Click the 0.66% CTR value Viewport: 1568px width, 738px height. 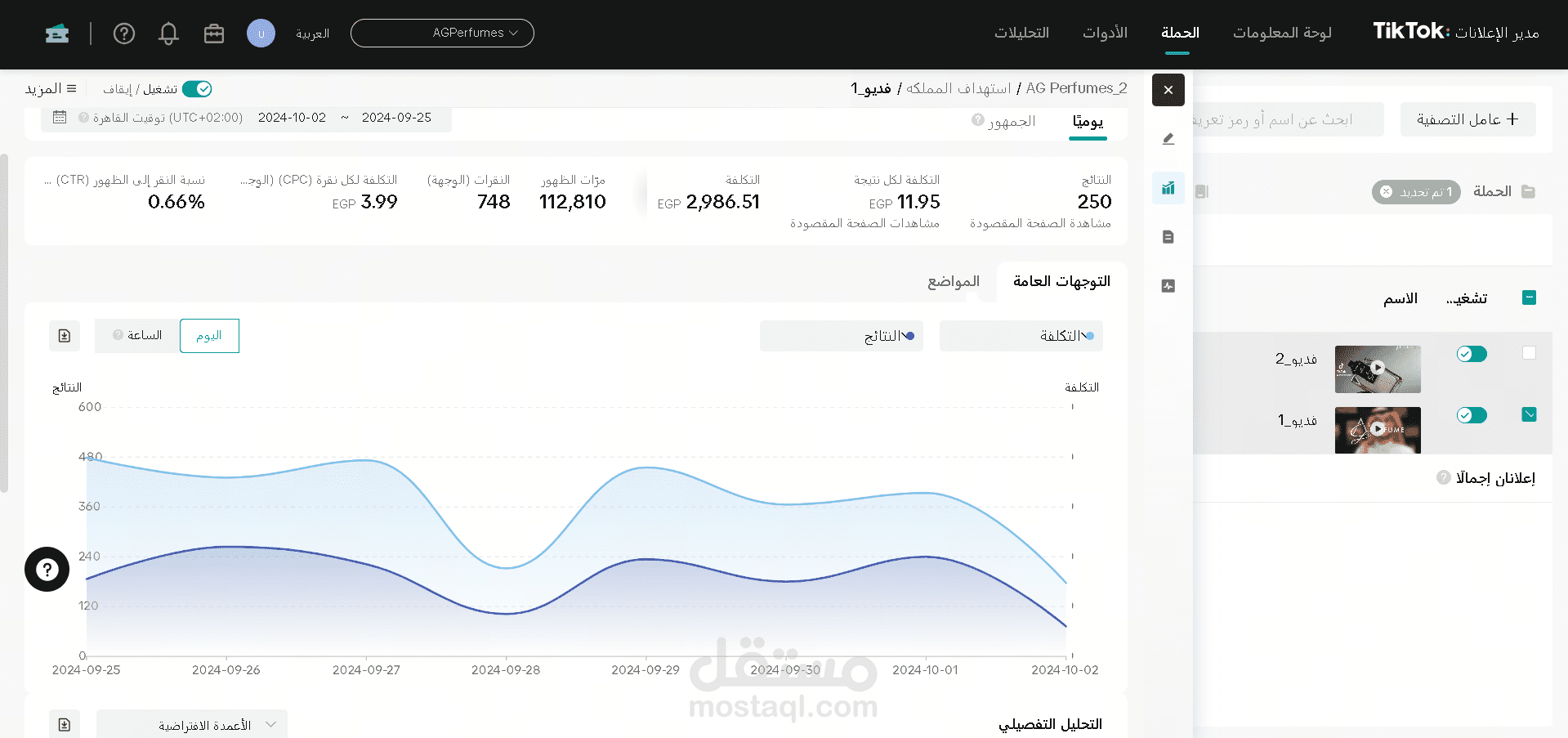click(176, 202)
